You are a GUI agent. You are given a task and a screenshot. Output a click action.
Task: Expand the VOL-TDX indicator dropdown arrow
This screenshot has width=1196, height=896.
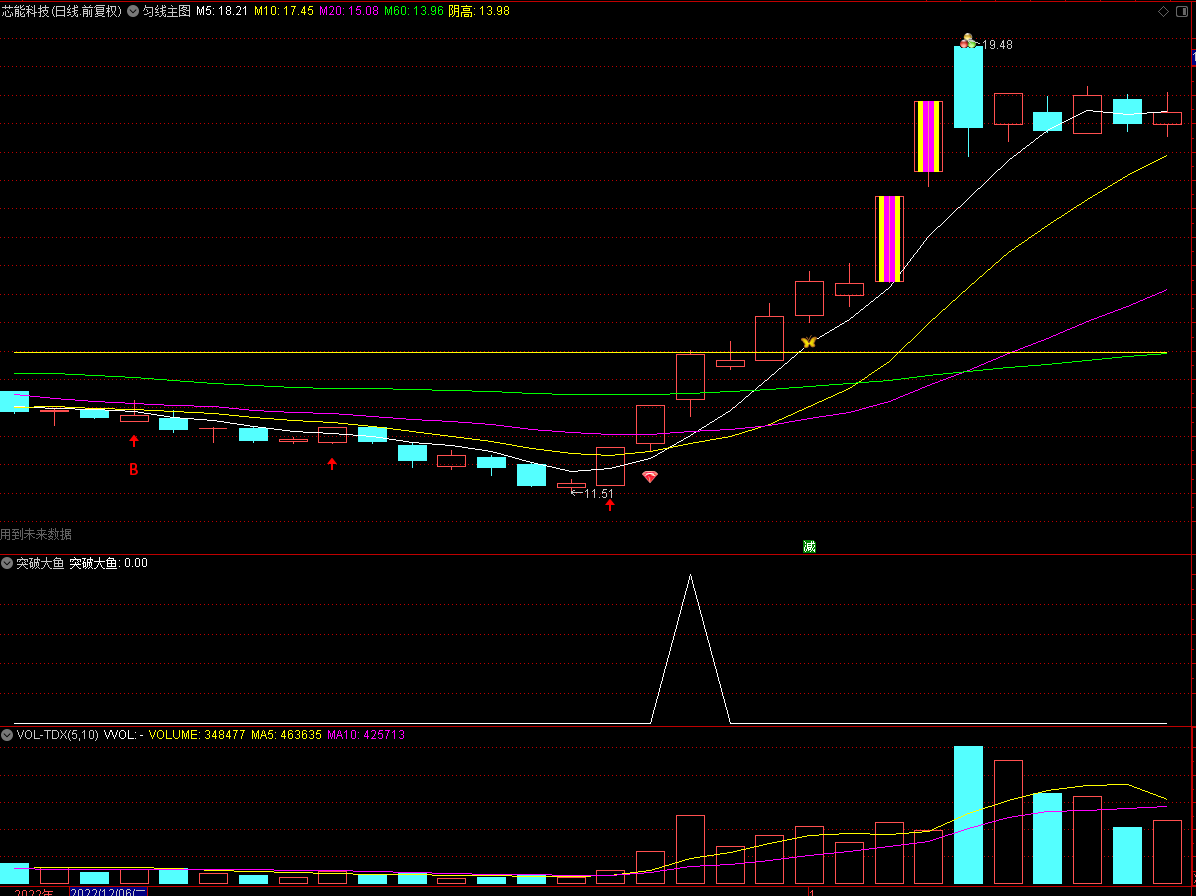click(x=7, y=735)
